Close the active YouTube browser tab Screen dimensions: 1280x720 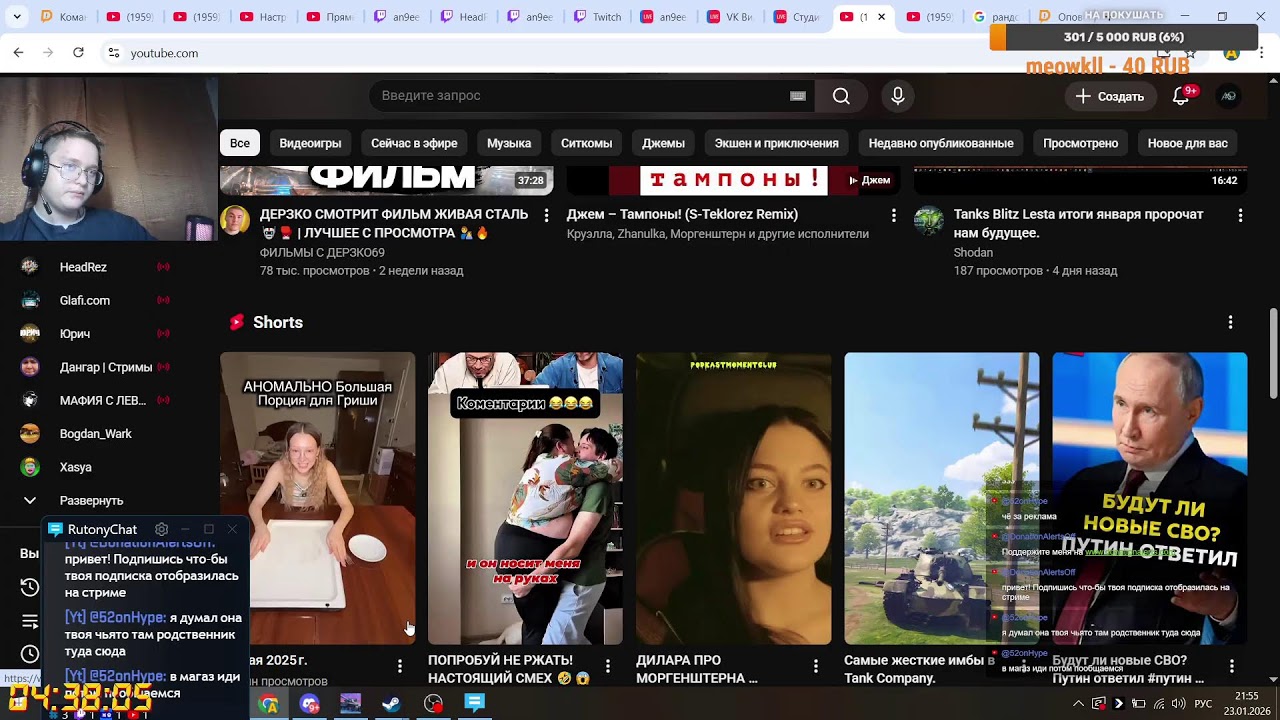click(881, 17)
